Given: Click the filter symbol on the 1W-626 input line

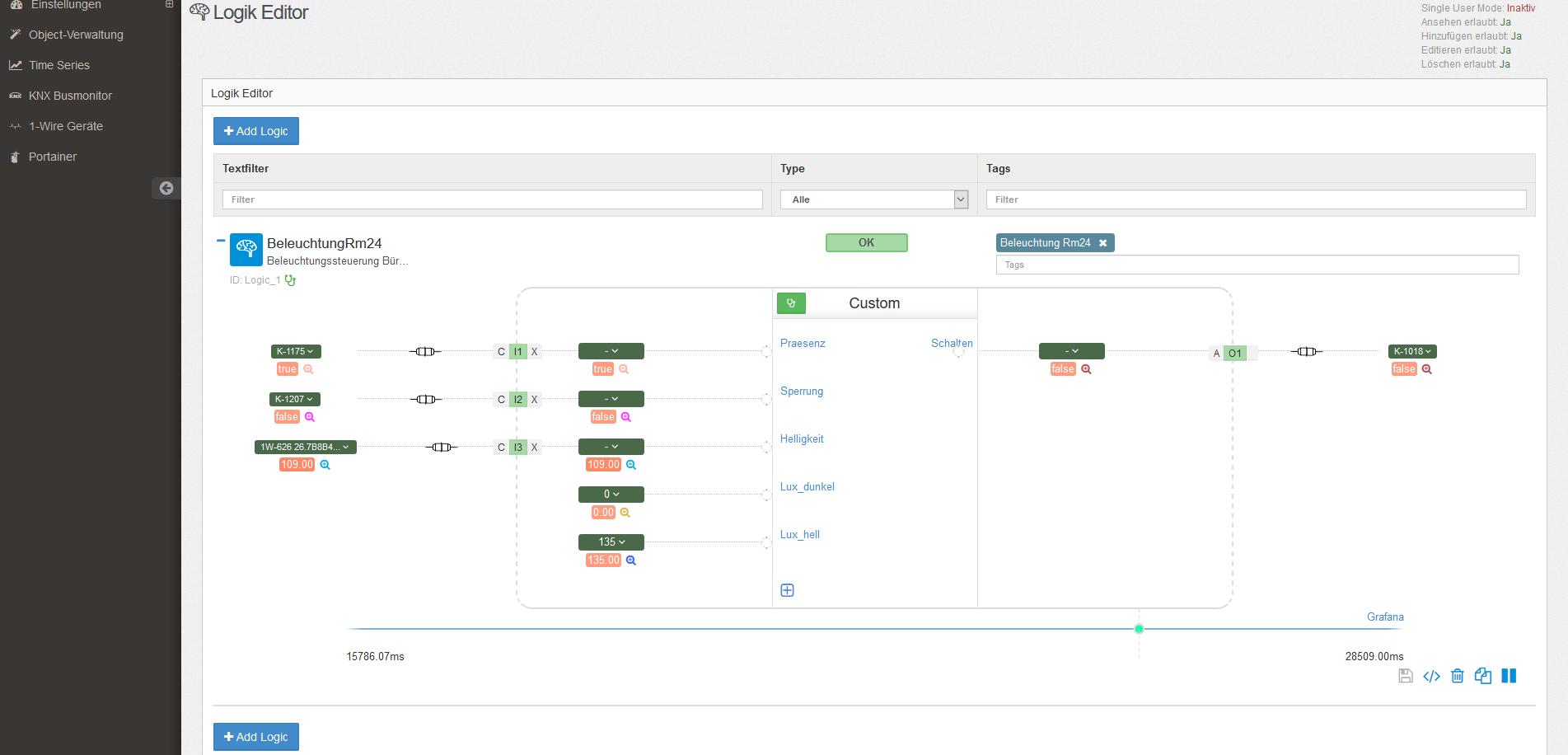Looking at the screenshot, I should pyautogui.click(x=442, y=448).
